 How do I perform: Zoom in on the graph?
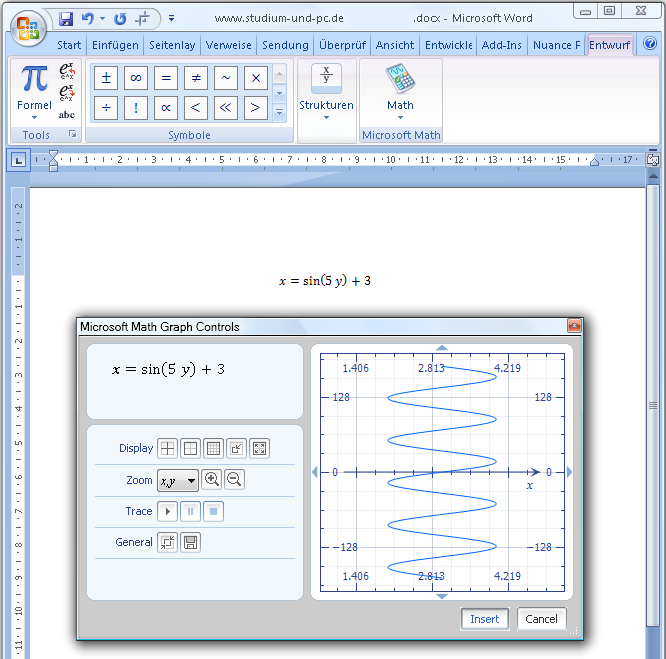tap(212, 480)
